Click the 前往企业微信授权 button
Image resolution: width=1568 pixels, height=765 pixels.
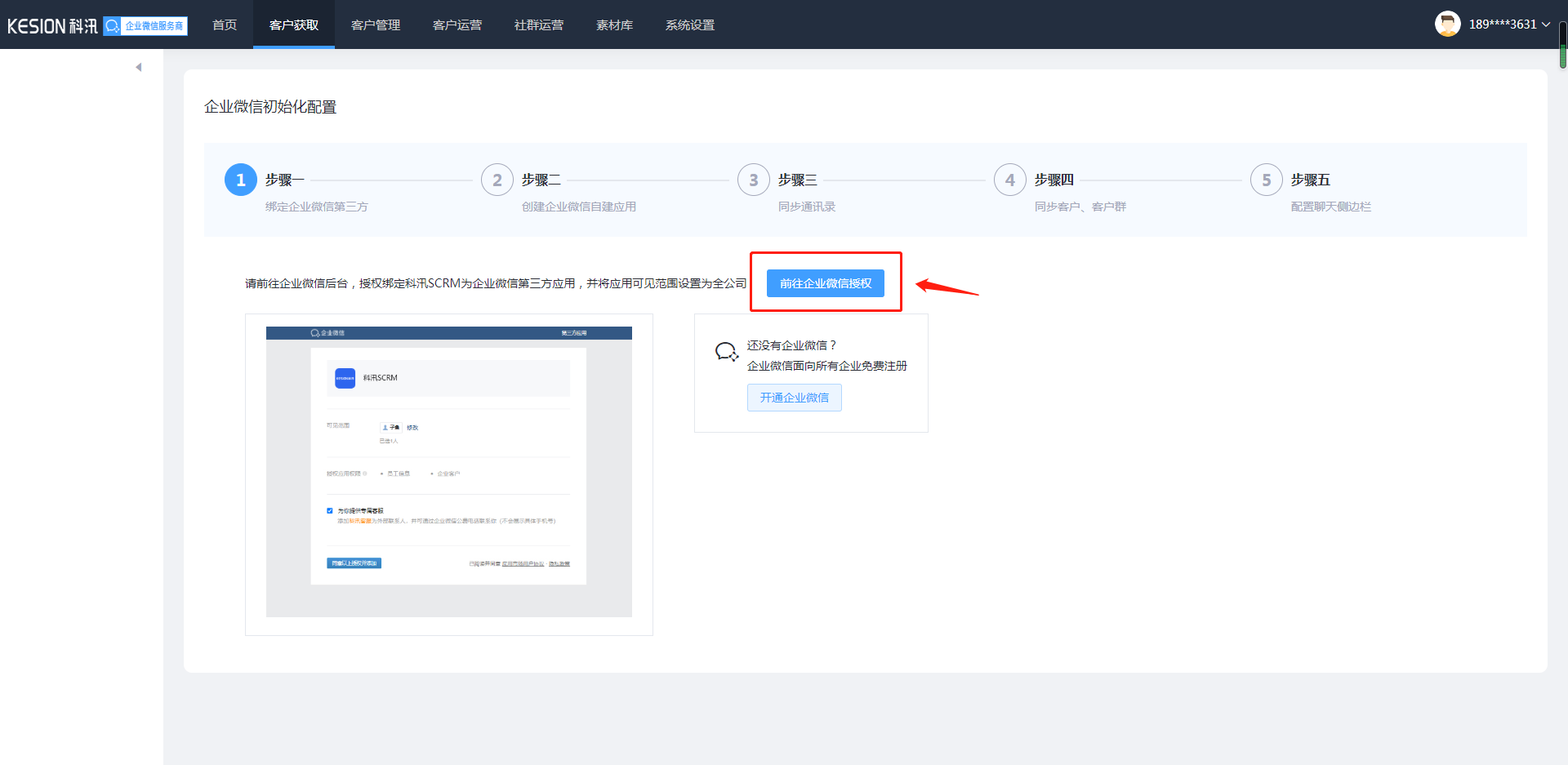tap(825, 283)
